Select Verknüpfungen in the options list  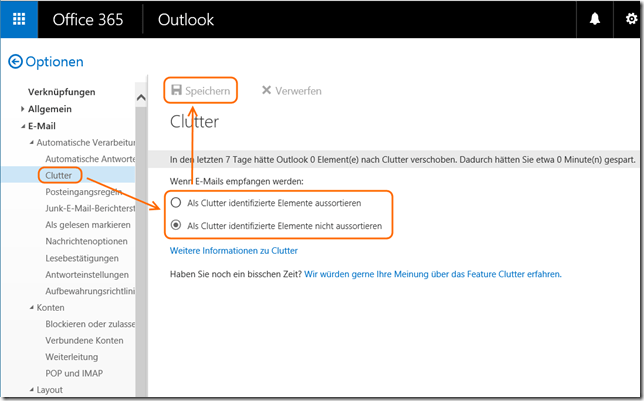coord(61,92)
